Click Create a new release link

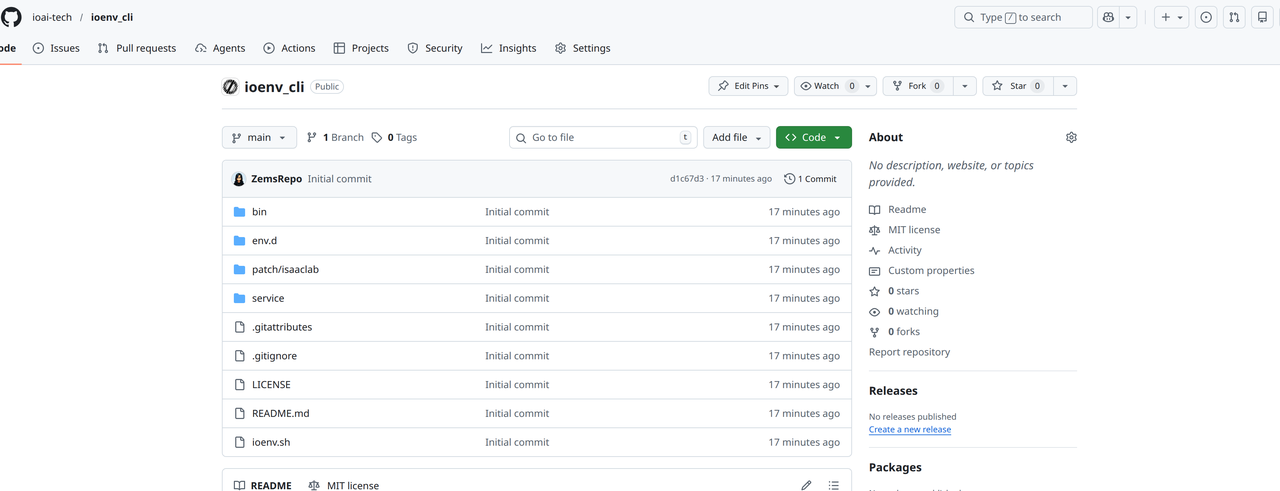point(909,430)
